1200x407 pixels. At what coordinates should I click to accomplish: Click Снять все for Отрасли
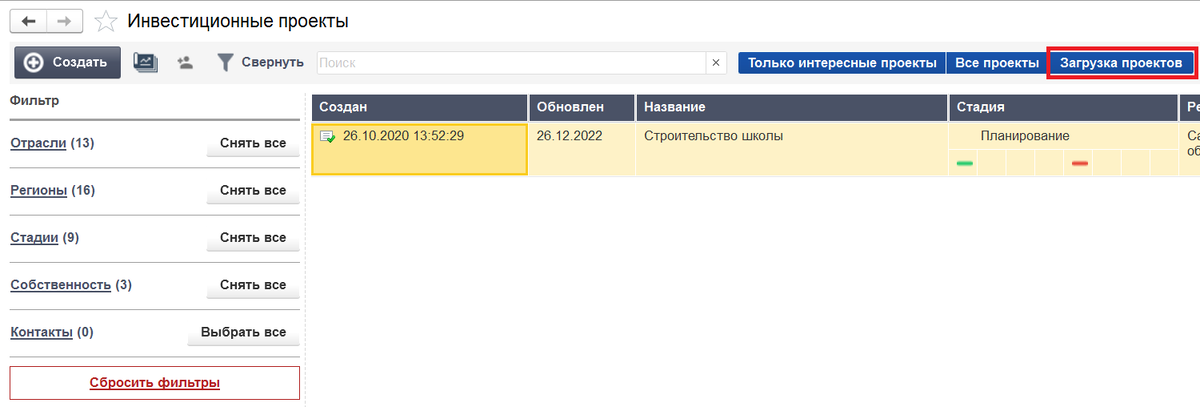pyautogui.click(x=253, y=144)
